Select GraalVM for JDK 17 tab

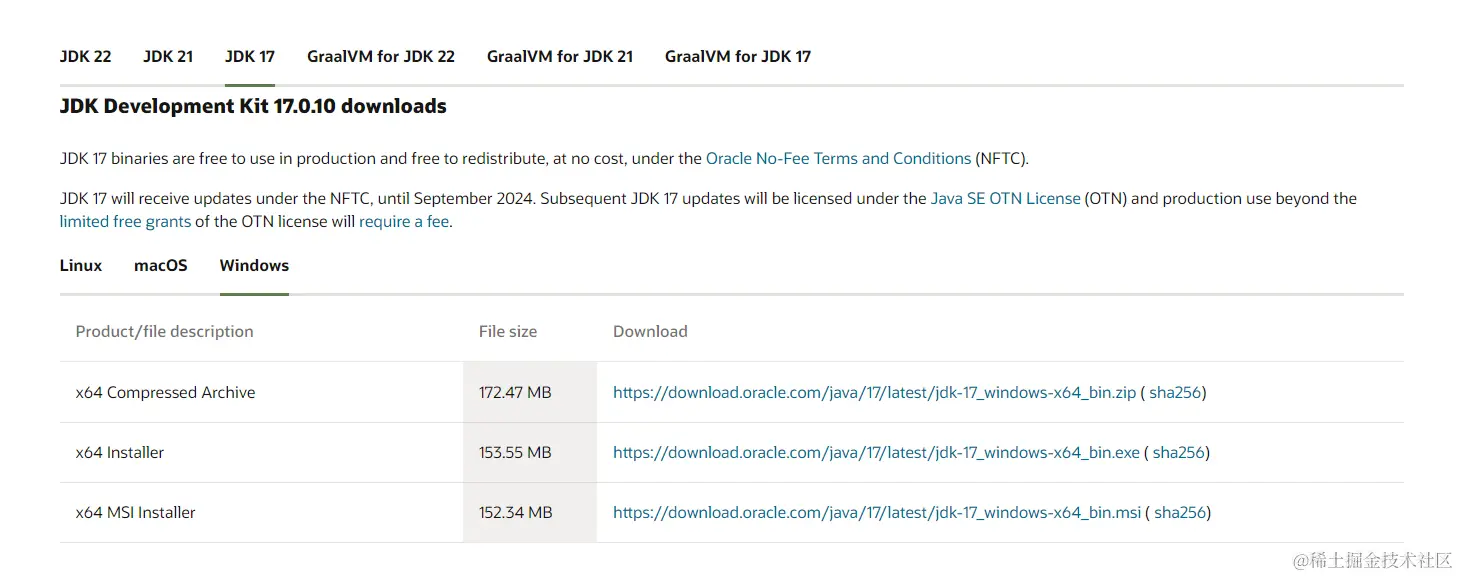pos(738,56)
